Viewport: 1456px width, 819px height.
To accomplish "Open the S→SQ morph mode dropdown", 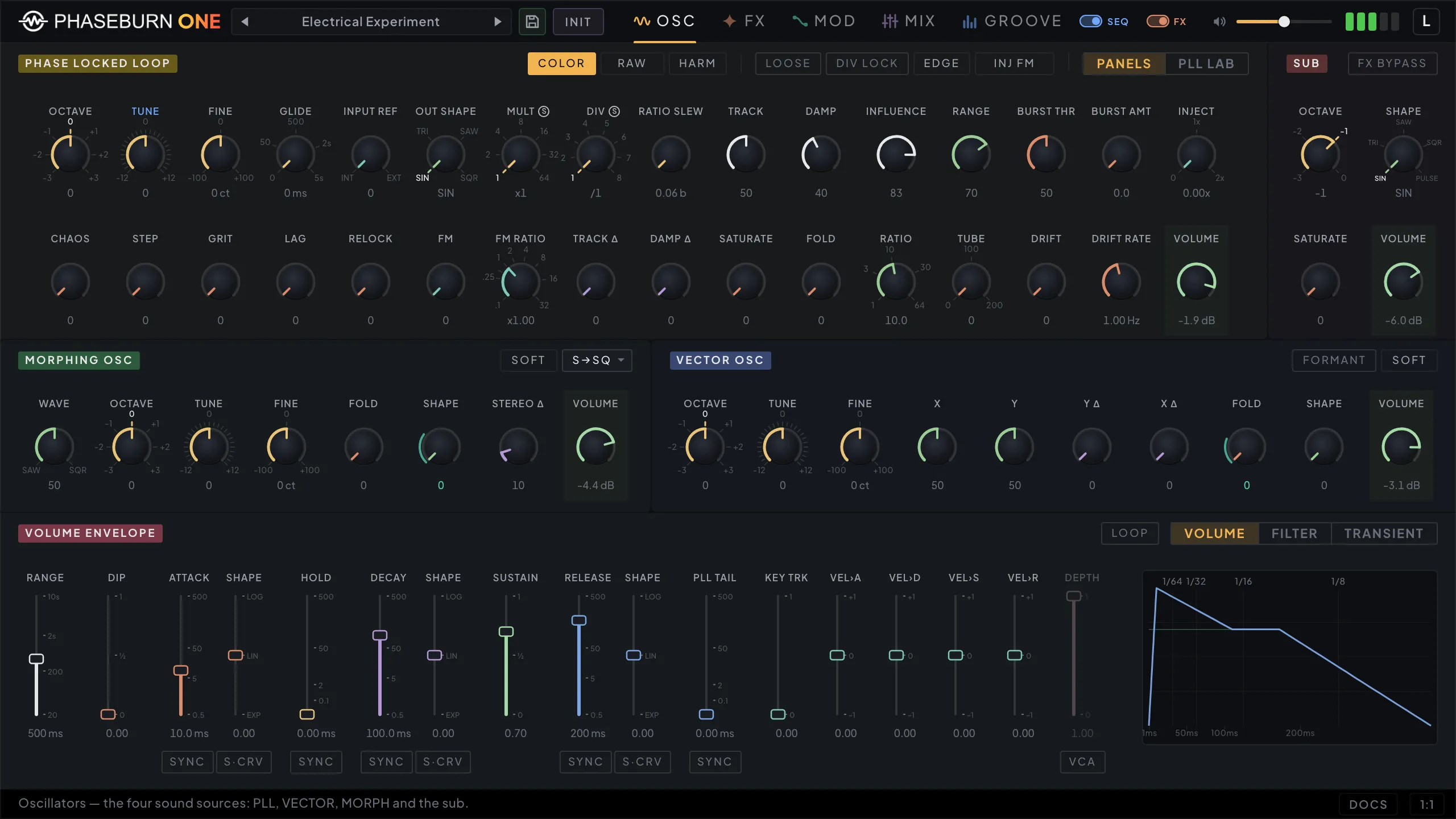I will (x=597, y=360).
